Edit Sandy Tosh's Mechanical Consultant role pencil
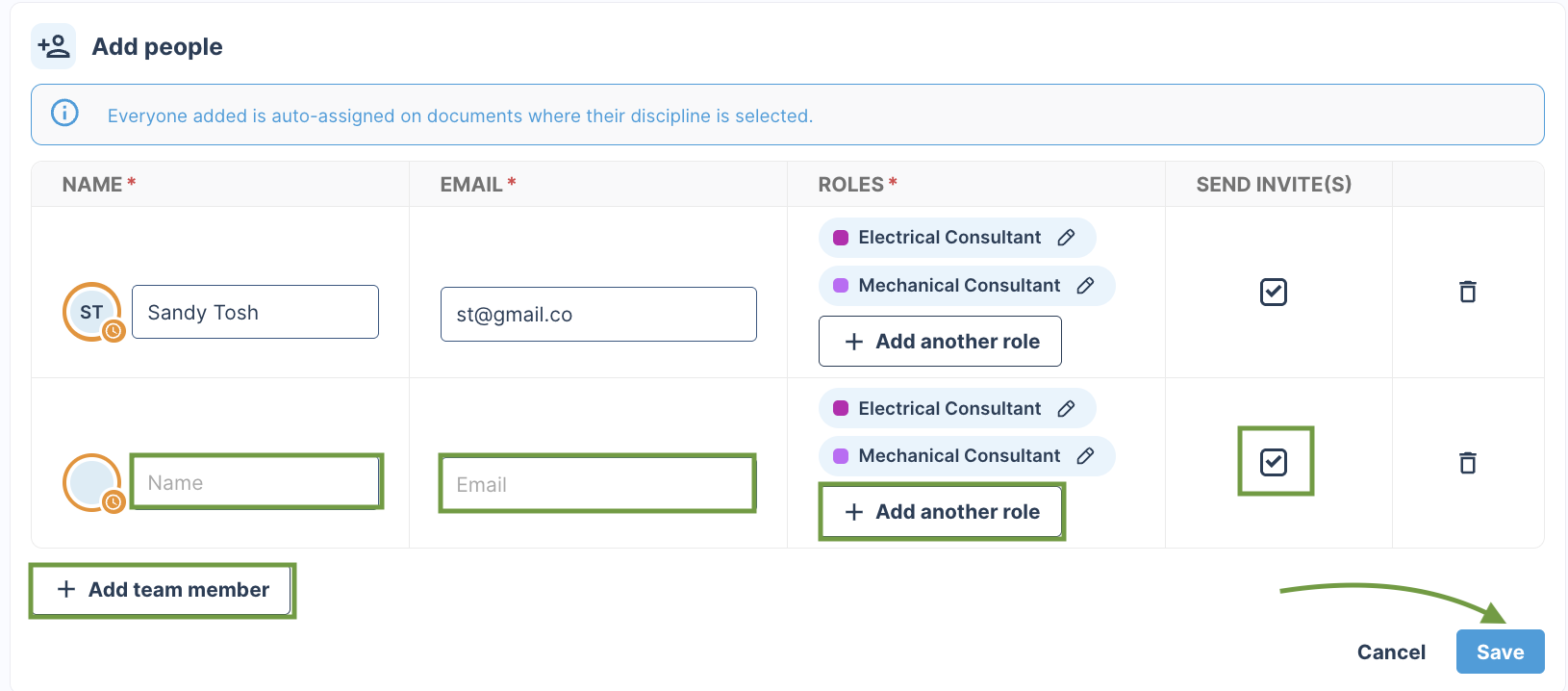1568x691 pixels. coord(1085,286)
